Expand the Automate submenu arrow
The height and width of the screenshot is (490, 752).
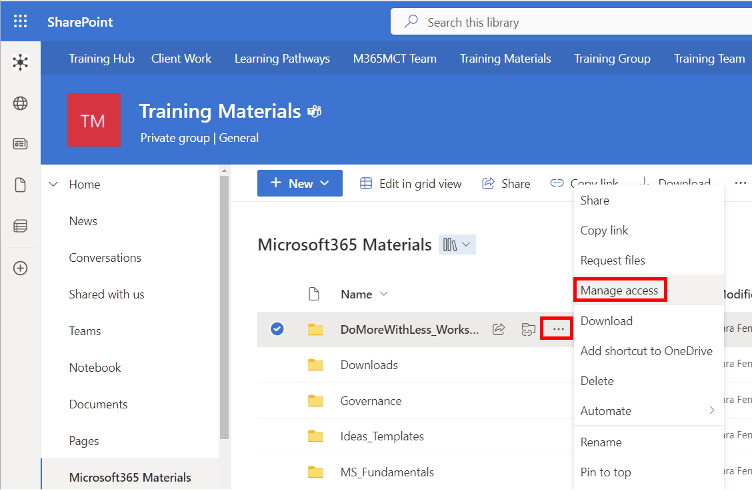pos(712,410)
